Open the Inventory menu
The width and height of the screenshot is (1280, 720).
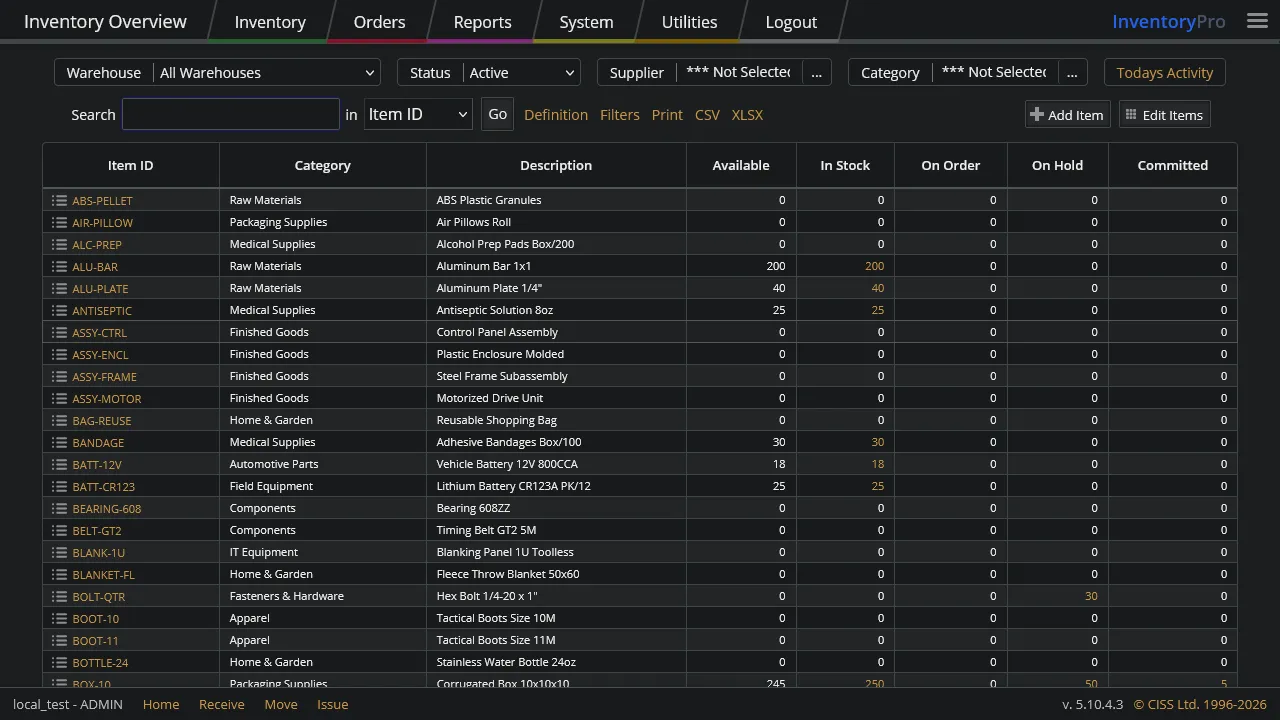270,21
